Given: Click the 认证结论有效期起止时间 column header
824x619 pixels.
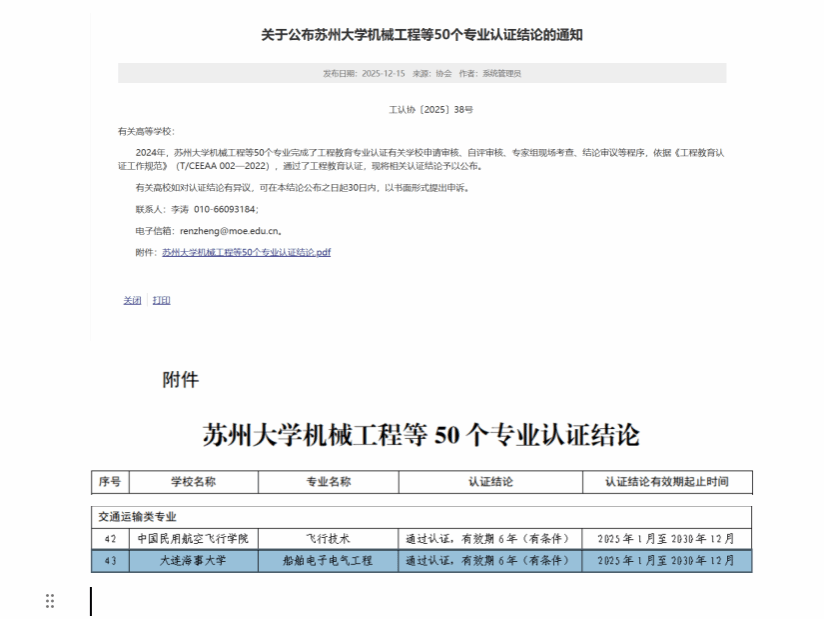Looking at the screenshot, I should pyautogui.click(x=666, y=481).
